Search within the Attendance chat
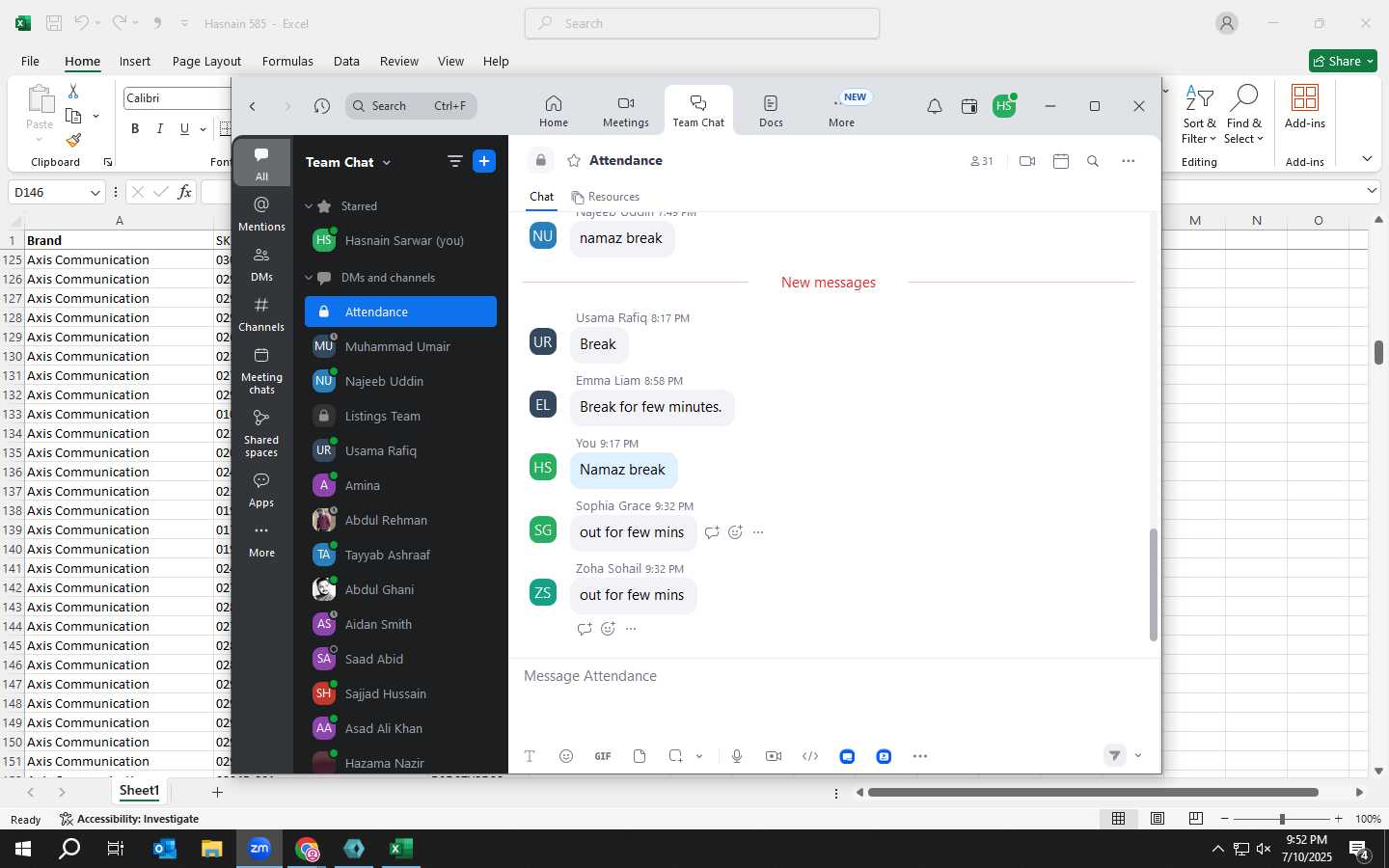 coord(1093,161)
